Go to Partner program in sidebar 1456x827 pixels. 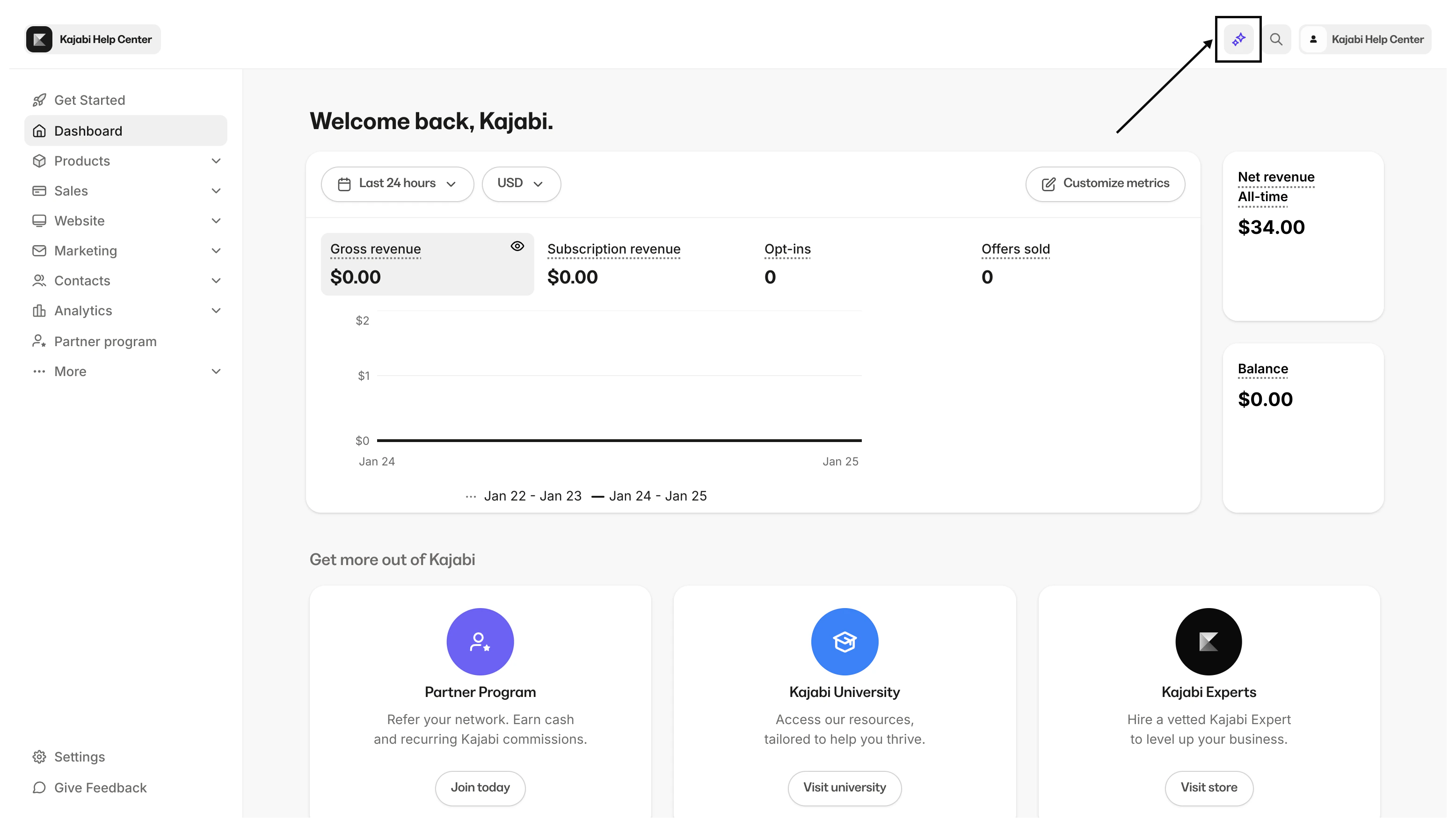click(x=105, y=341)
